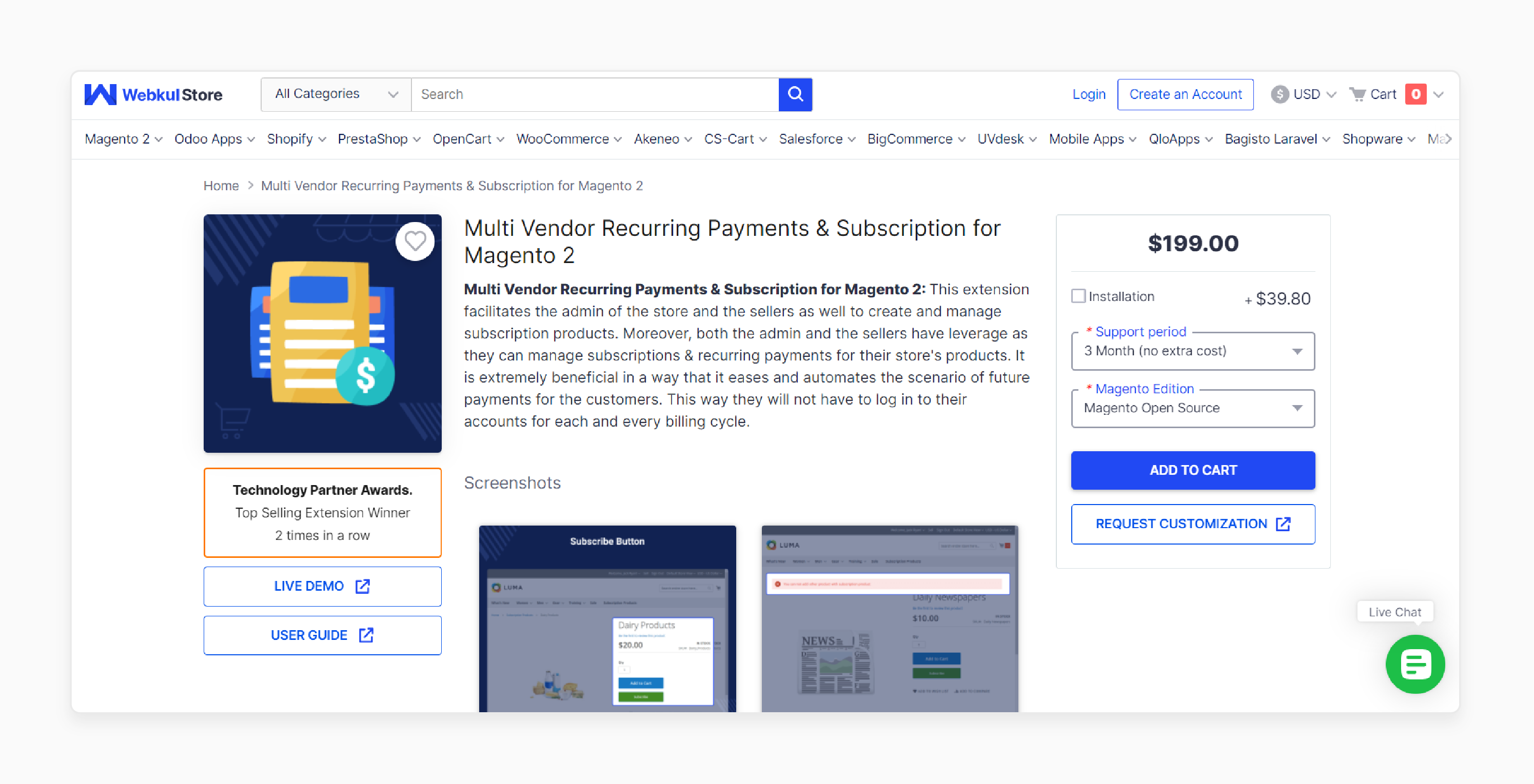Image resolution: width=1534 pixels, height=784 pixels.
Task: Add product to wishlist heart icon
Action: tap(415, 241)
